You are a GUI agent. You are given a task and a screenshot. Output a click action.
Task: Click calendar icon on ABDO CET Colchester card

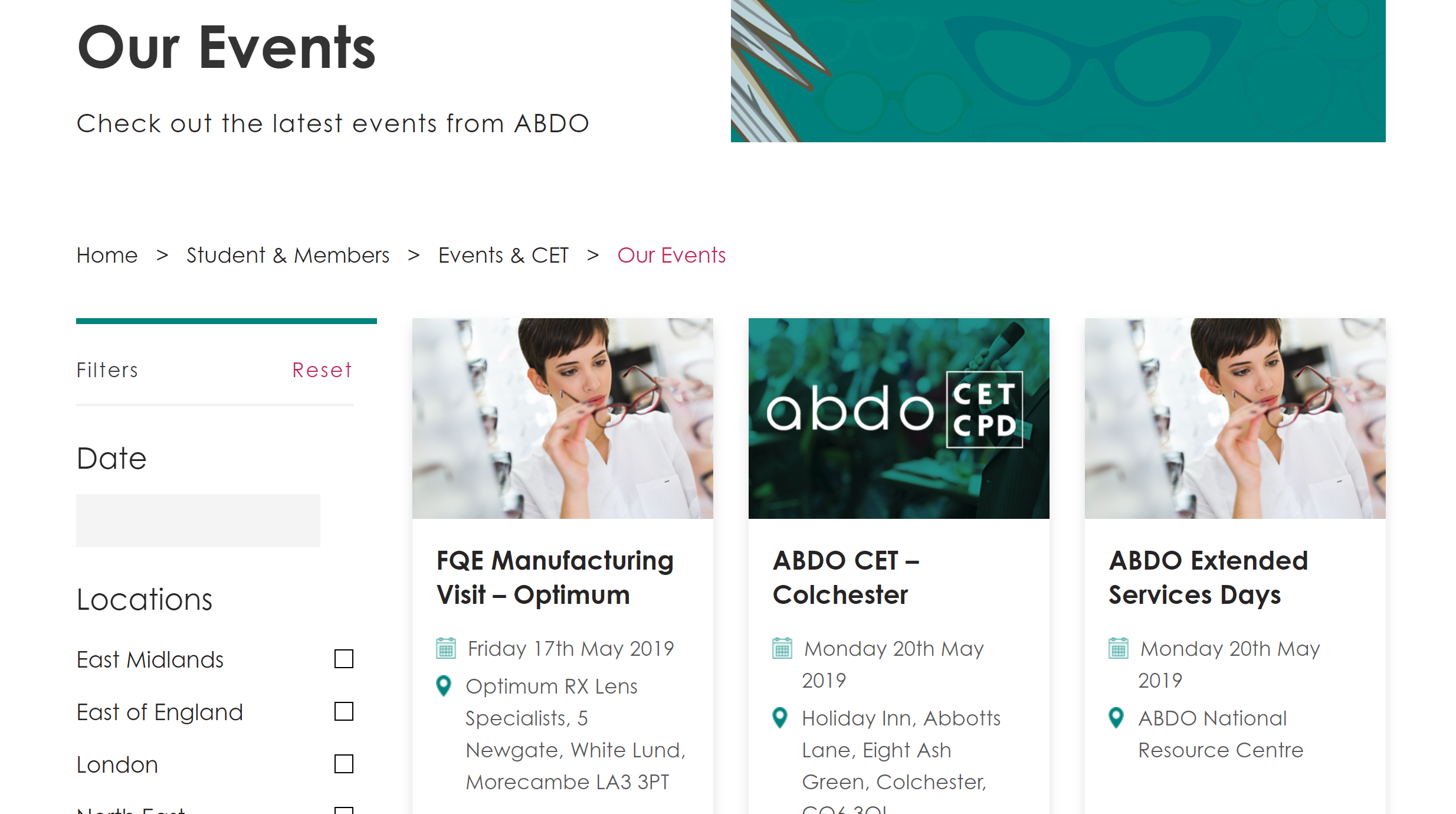[782, 648]
